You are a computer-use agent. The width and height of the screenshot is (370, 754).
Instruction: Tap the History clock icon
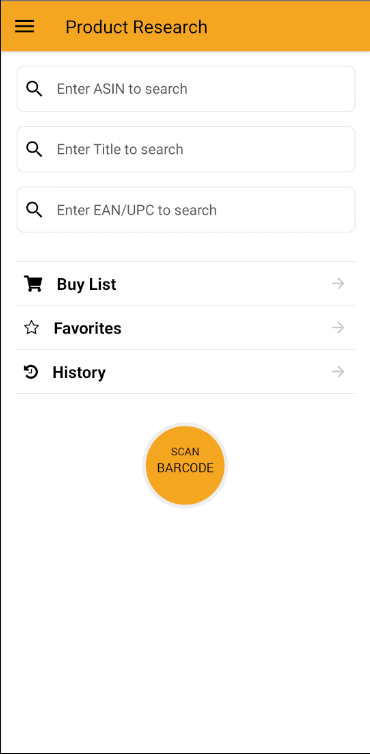pyautogui.click(x=31, y=372)
